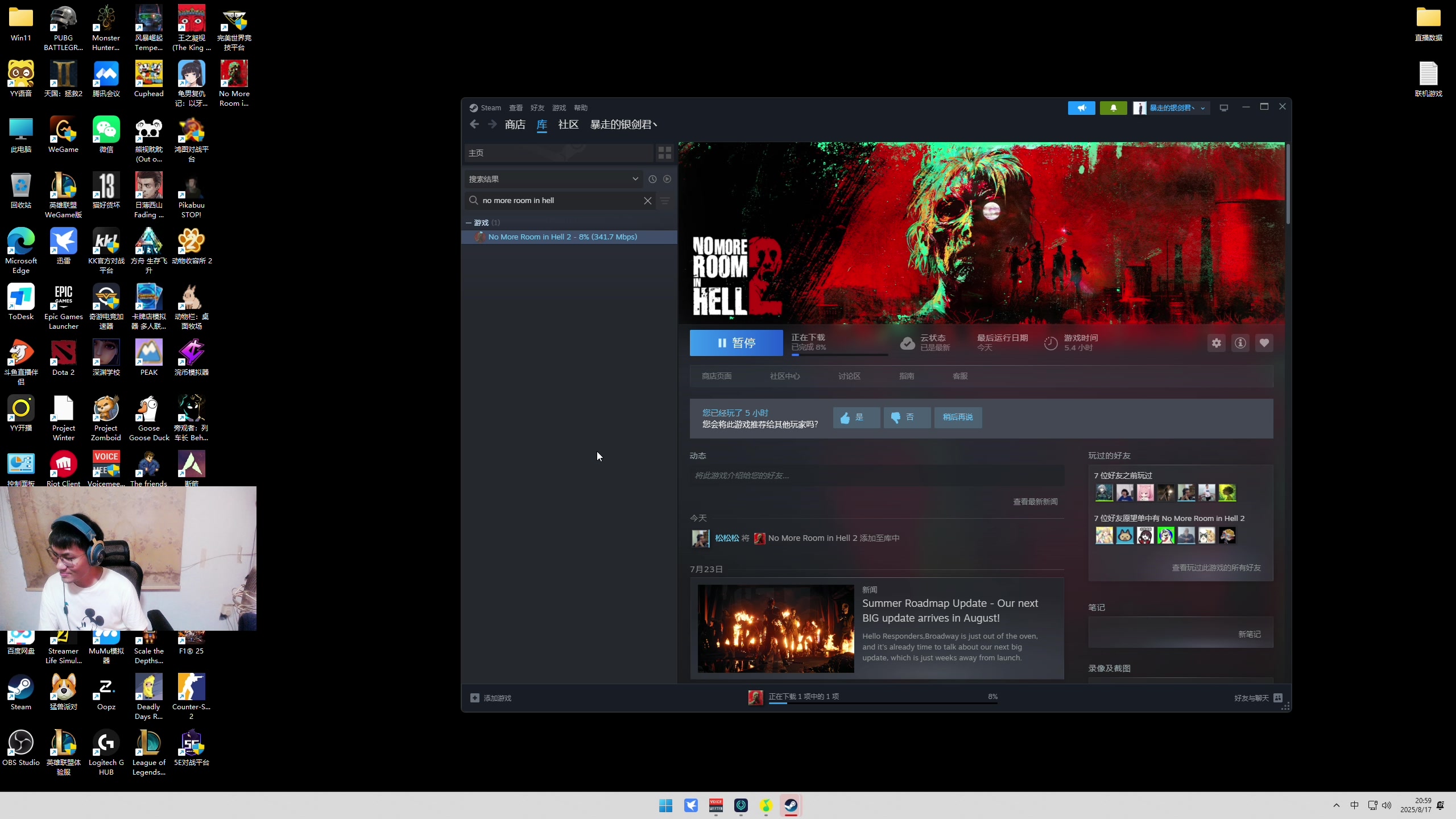
Task: Filter ready-to-play games icon
Action: click(x=667, y=179)
